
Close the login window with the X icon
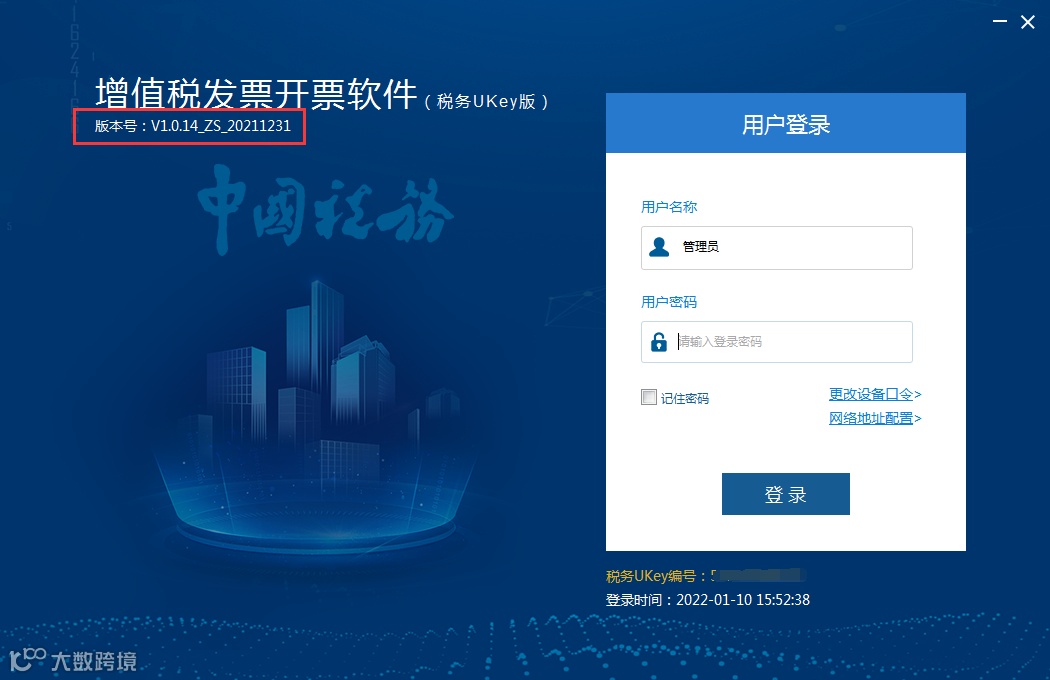[x=1028, y=22]
